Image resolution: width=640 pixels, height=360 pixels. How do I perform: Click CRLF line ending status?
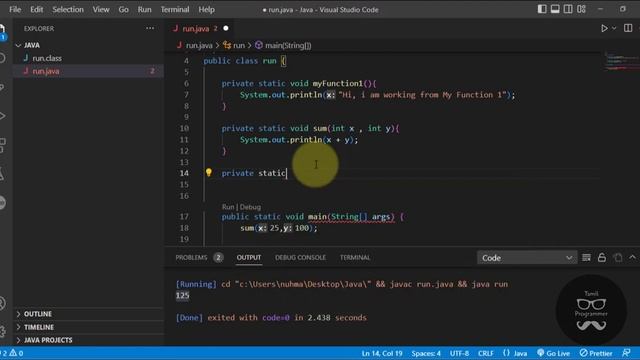pyautogui.click(x=485, y=353)
